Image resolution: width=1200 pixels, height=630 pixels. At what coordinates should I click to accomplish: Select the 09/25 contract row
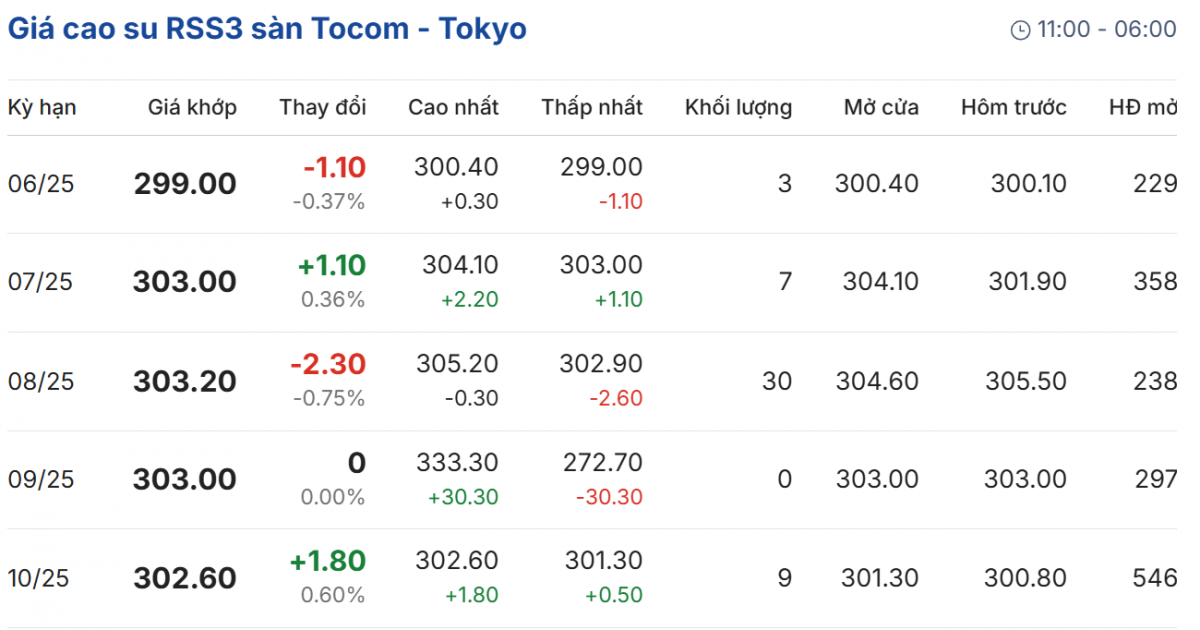(41, 479)
